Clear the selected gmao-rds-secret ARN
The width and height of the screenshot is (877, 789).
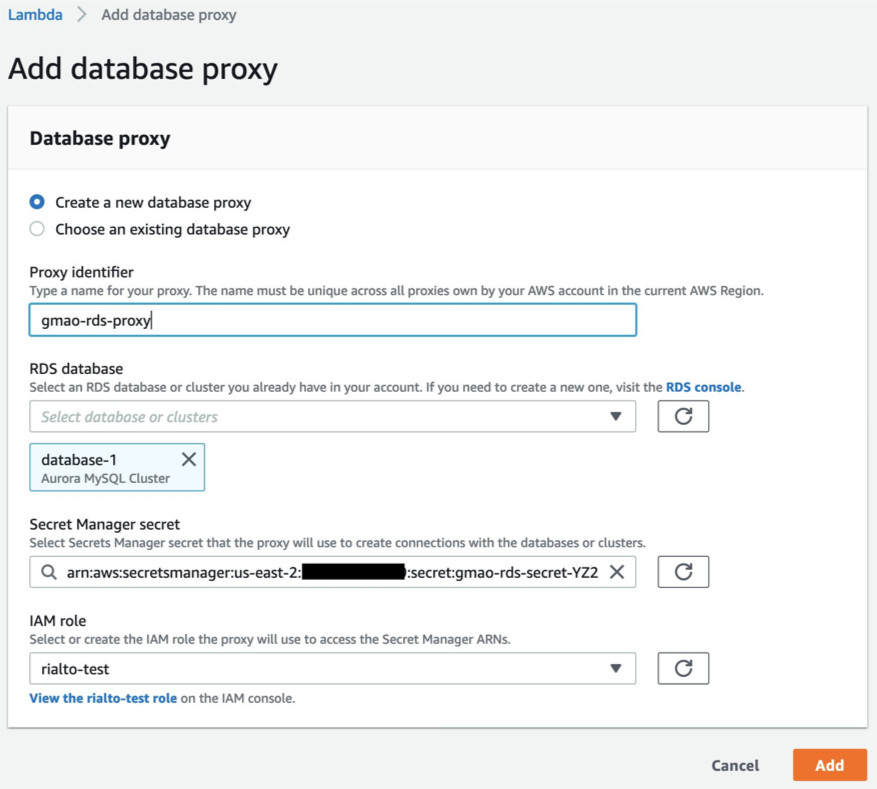(x=618, y=573)
